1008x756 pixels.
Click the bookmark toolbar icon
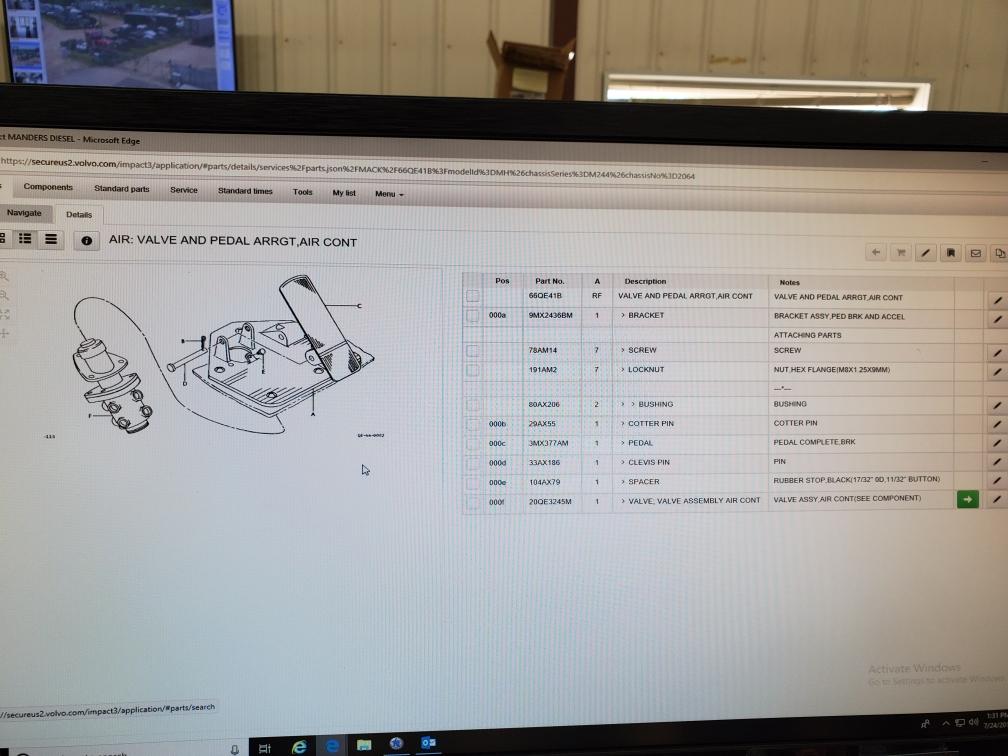pyautogui.click(x=950, y=253)
